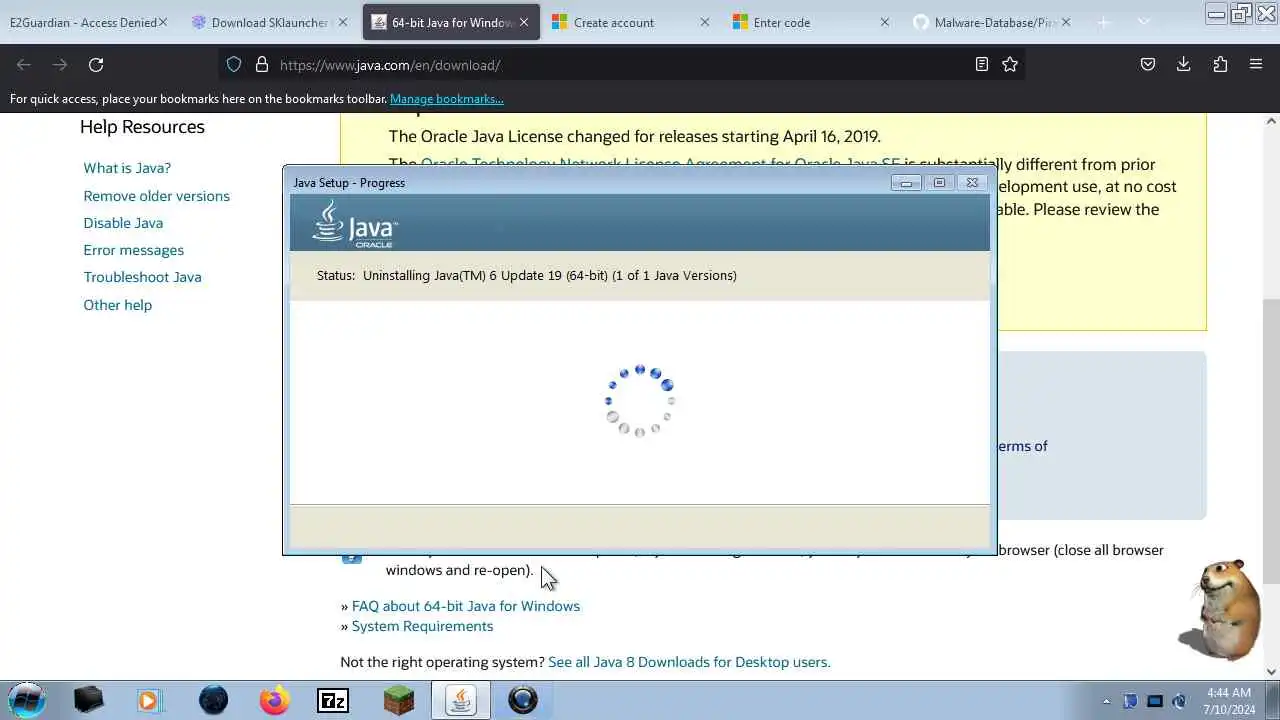Open the What is Java? link

[x=127, y=168]
